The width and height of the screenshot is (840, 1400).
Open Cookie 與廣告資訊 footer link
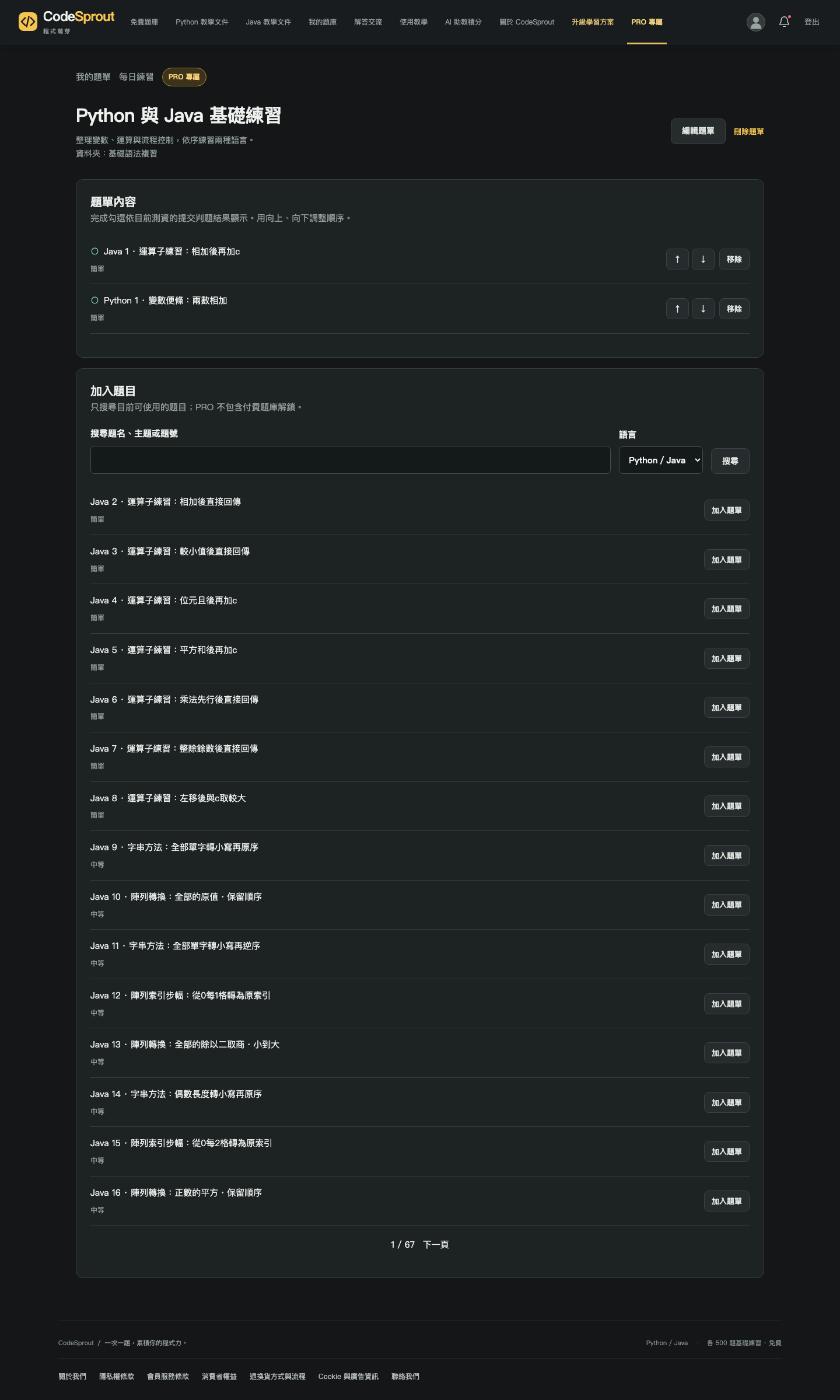(348, 1377)
